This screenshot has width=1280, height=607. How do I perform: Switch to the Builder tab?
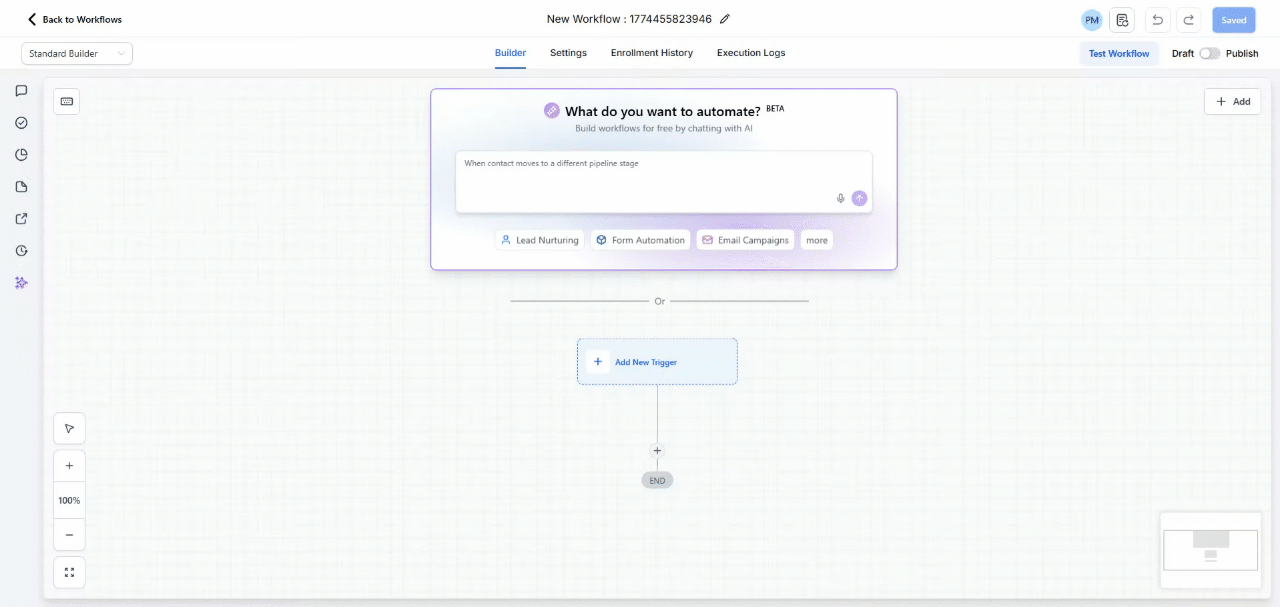510,53
